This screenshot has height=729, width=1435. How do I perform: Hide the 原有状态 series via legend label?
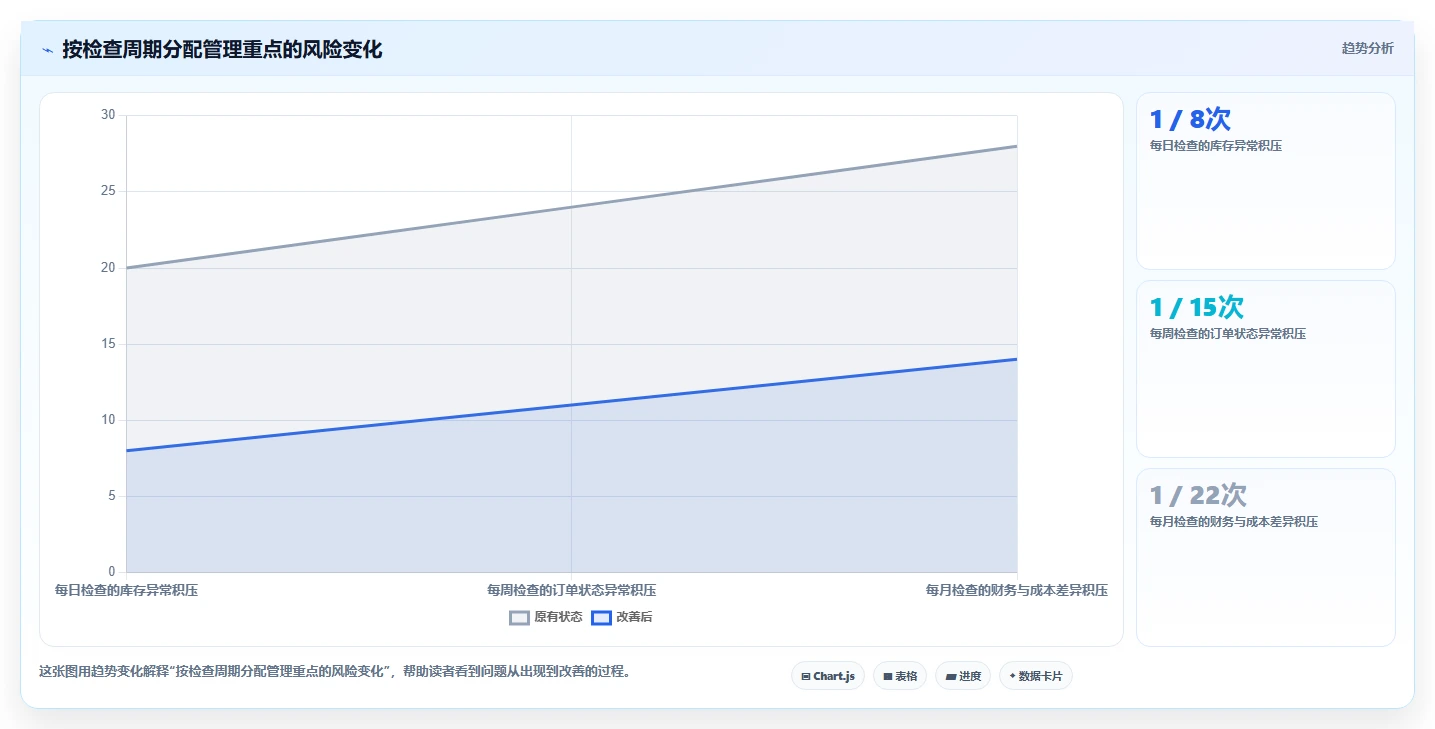[558, 617]
